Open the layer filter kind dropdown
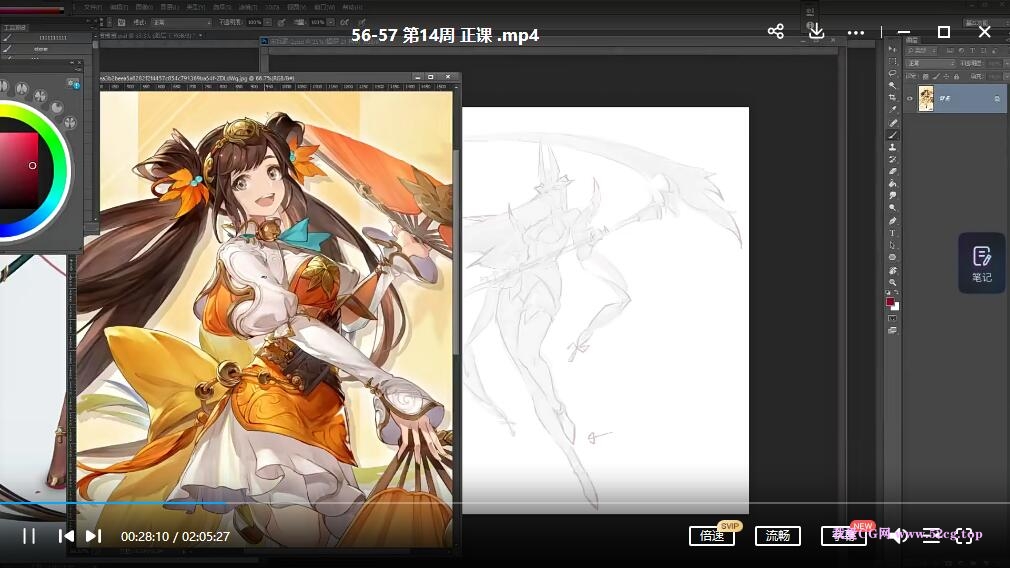 [x=920, y=50]
